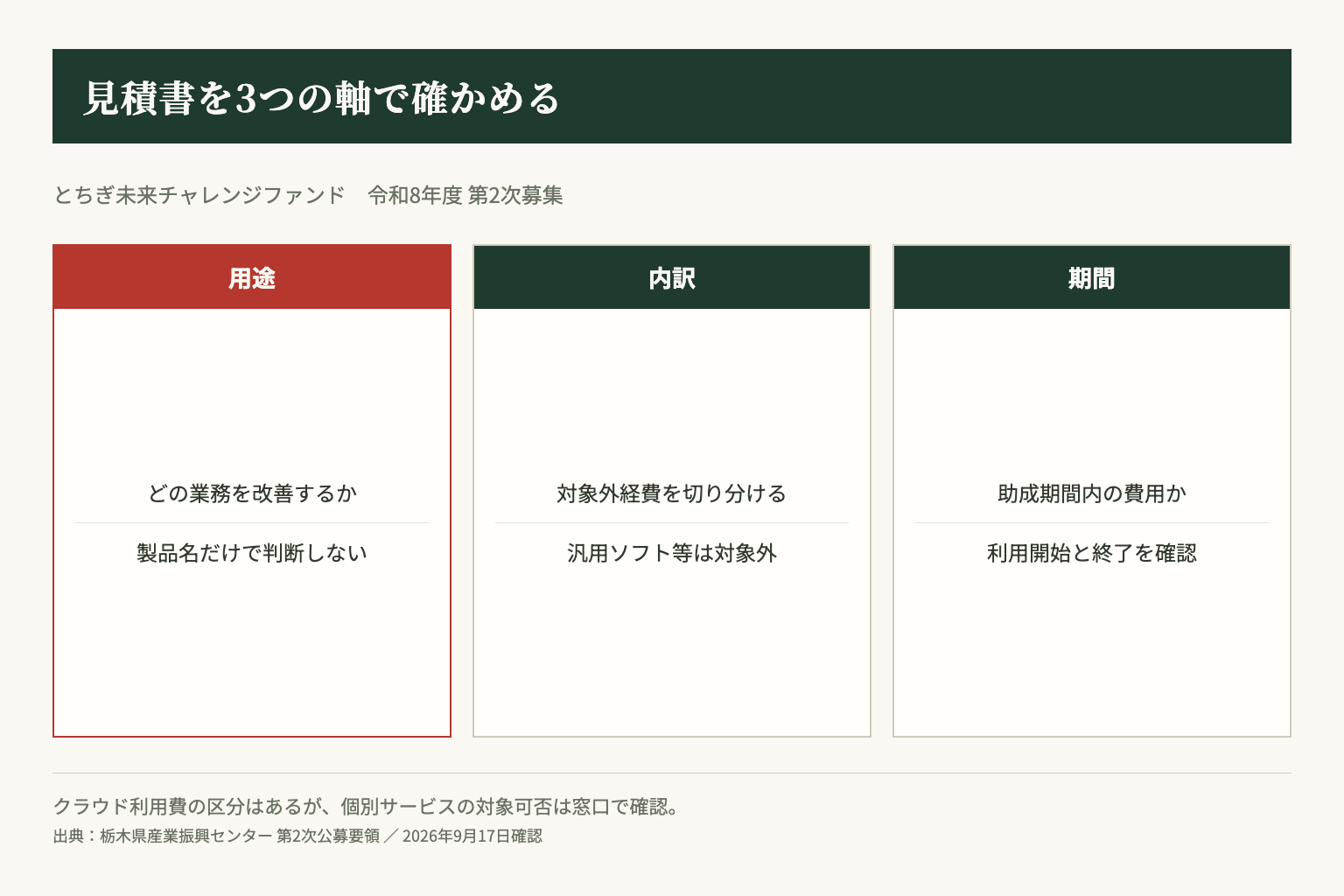The height and width of the screenshot is (896, 1344).
Task: Select the line 製品名だけで判断しない
Action: click(x=252, y=553)
